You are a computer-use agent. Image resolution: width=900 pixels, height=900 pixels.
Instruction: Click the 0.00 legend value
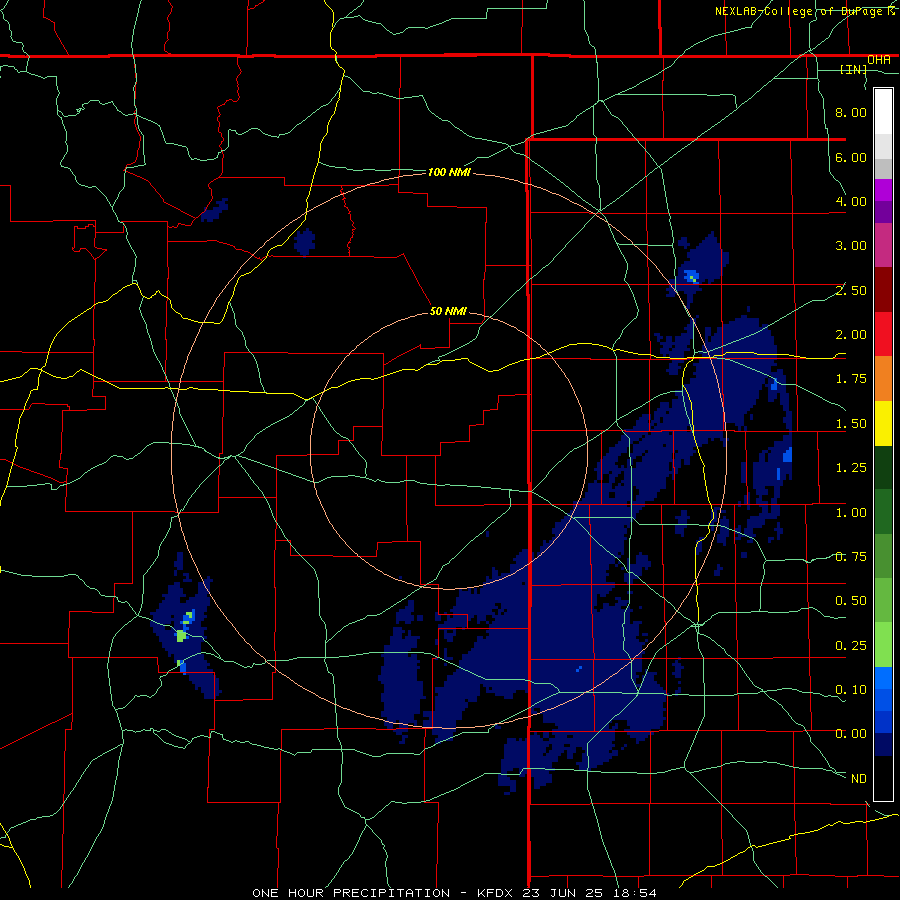tap(851, 734)
